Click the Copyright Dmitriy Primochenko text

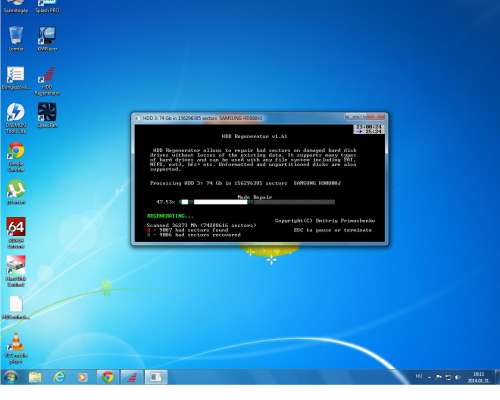(x=325, y=221)
